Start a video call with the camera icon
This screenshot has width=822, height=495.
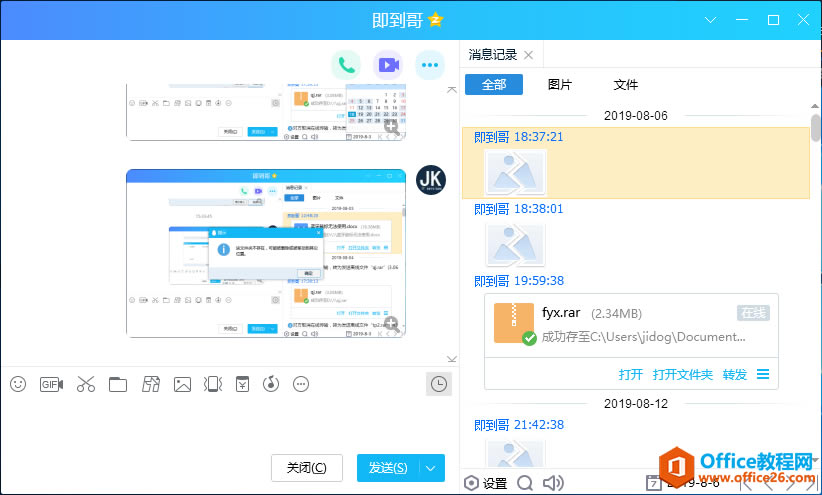point(388,65)
